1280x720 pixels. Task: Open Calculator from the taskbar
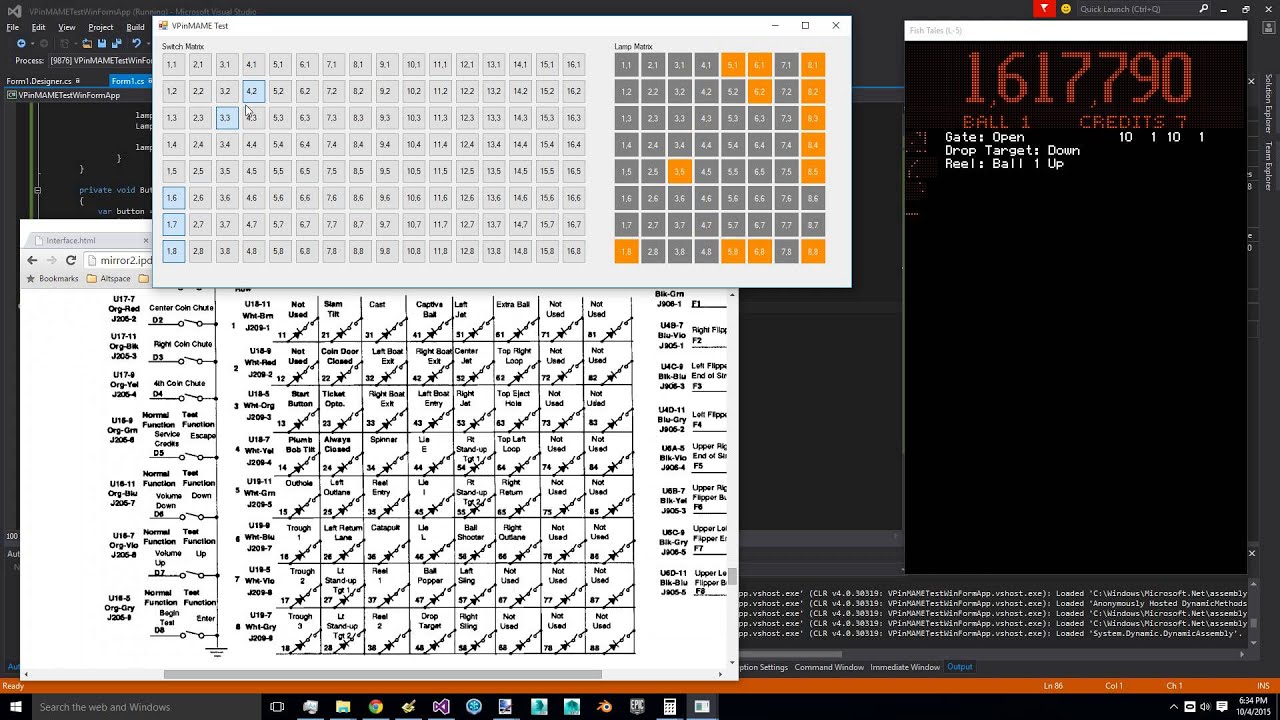coord(670,707)
